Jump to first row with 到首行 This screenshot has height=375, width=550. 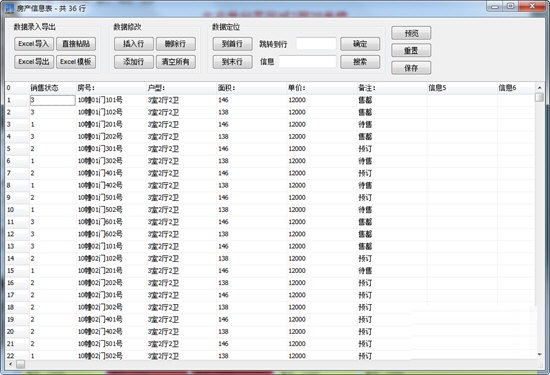pyautogui.click(x=232, y=44)
